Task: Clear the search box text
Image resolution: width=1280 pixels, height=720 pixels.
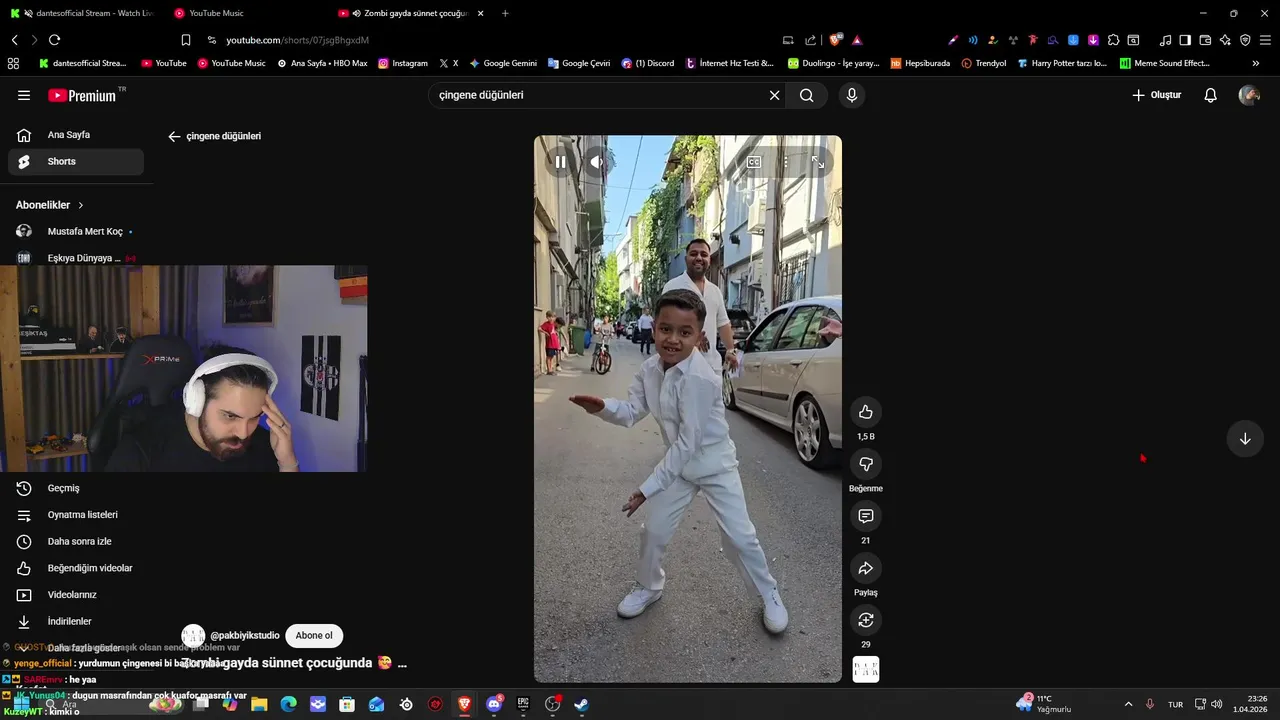Action: pos(774,95)
